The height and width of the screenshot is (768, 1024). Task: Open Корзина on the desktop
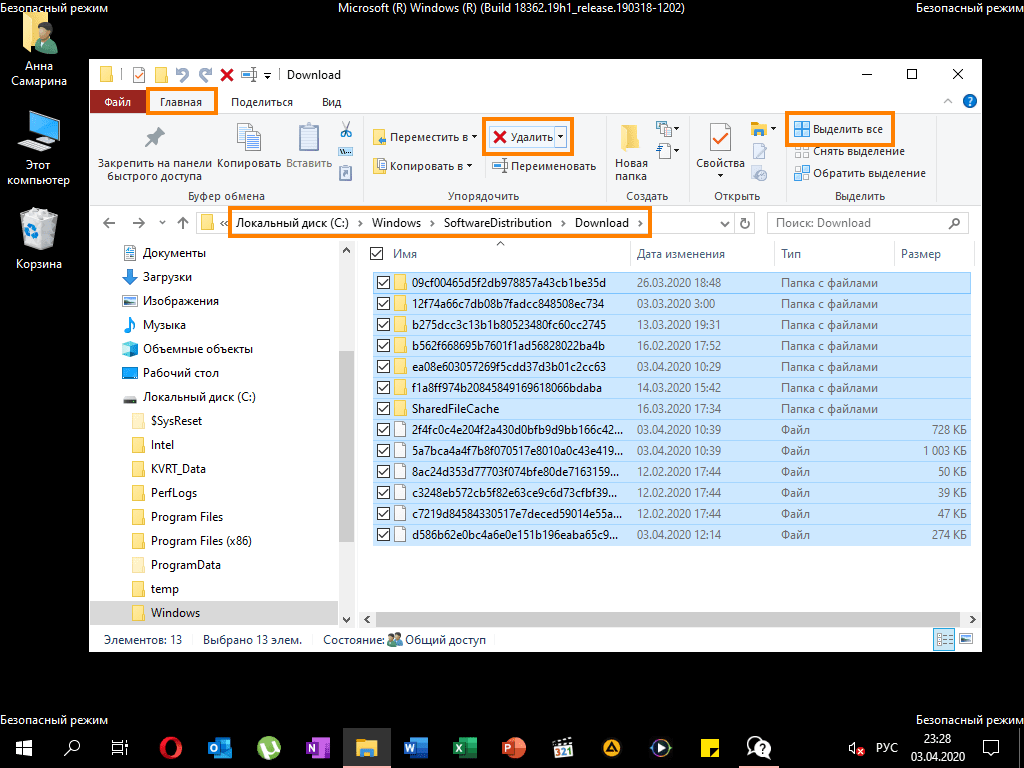point(39,238)
